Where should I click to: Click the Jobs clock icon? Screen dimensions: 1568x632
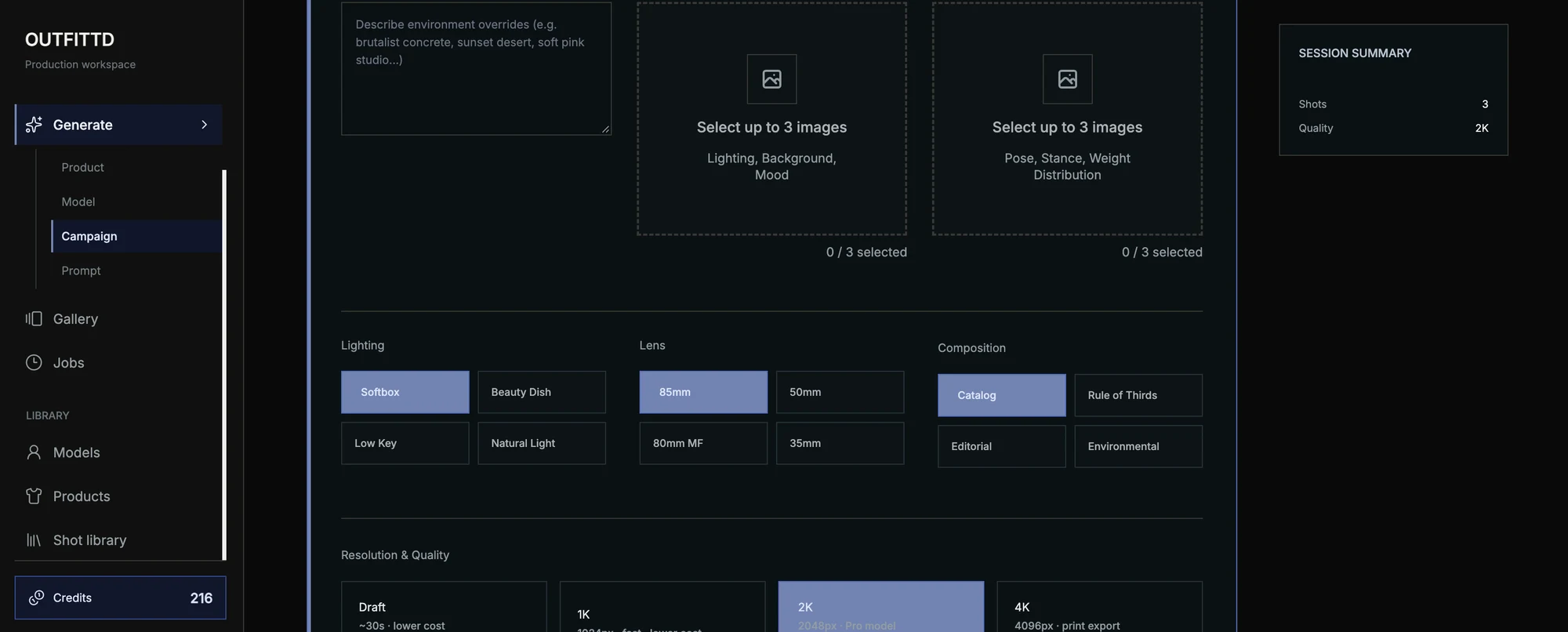point(34,362)
